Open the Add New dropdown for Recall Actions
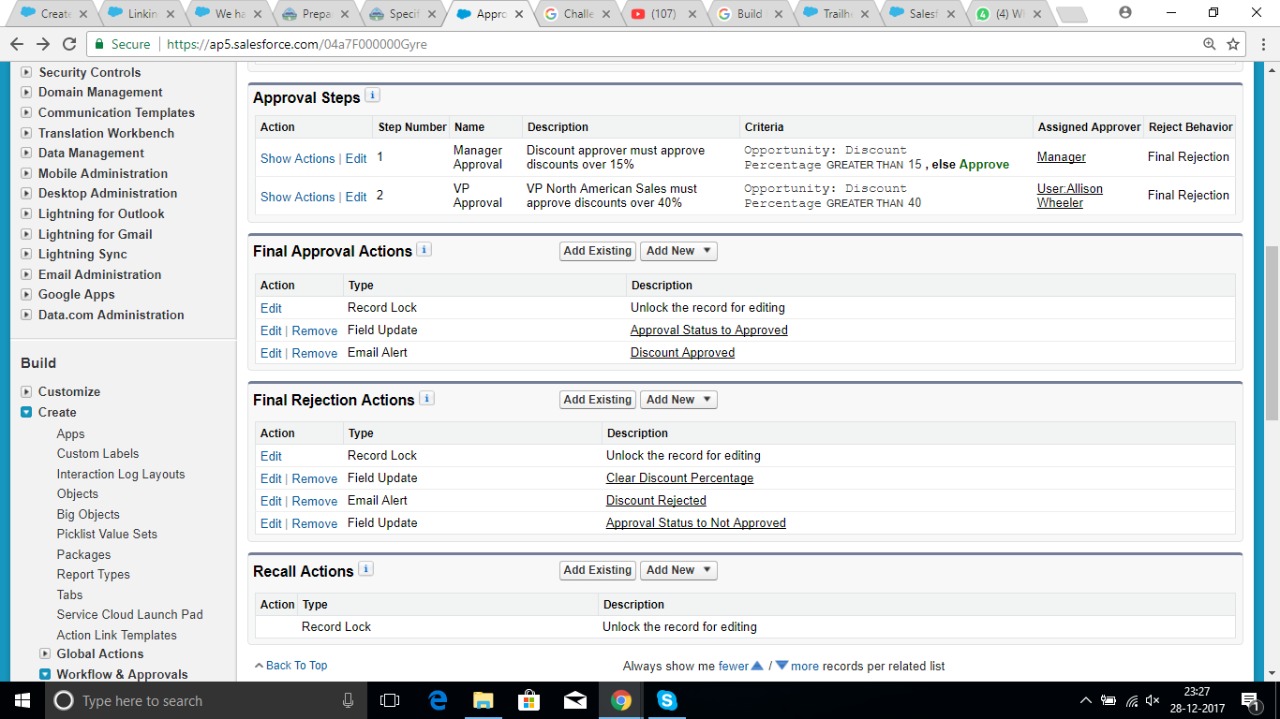 click(x=678, y=570)
